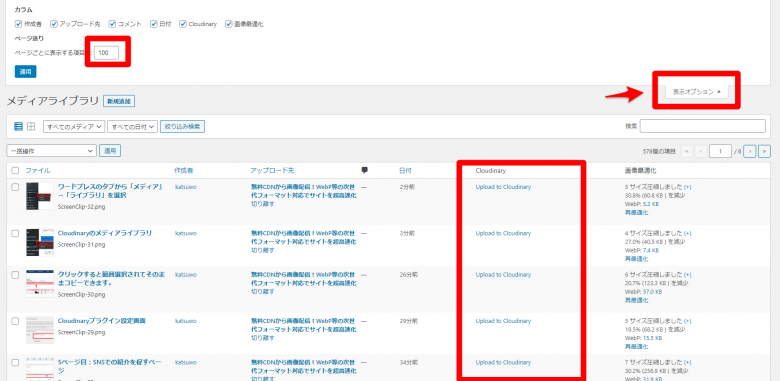Apply bulk action with 適用 button
The height and width of the screenshot is (381, 780).
110,151
